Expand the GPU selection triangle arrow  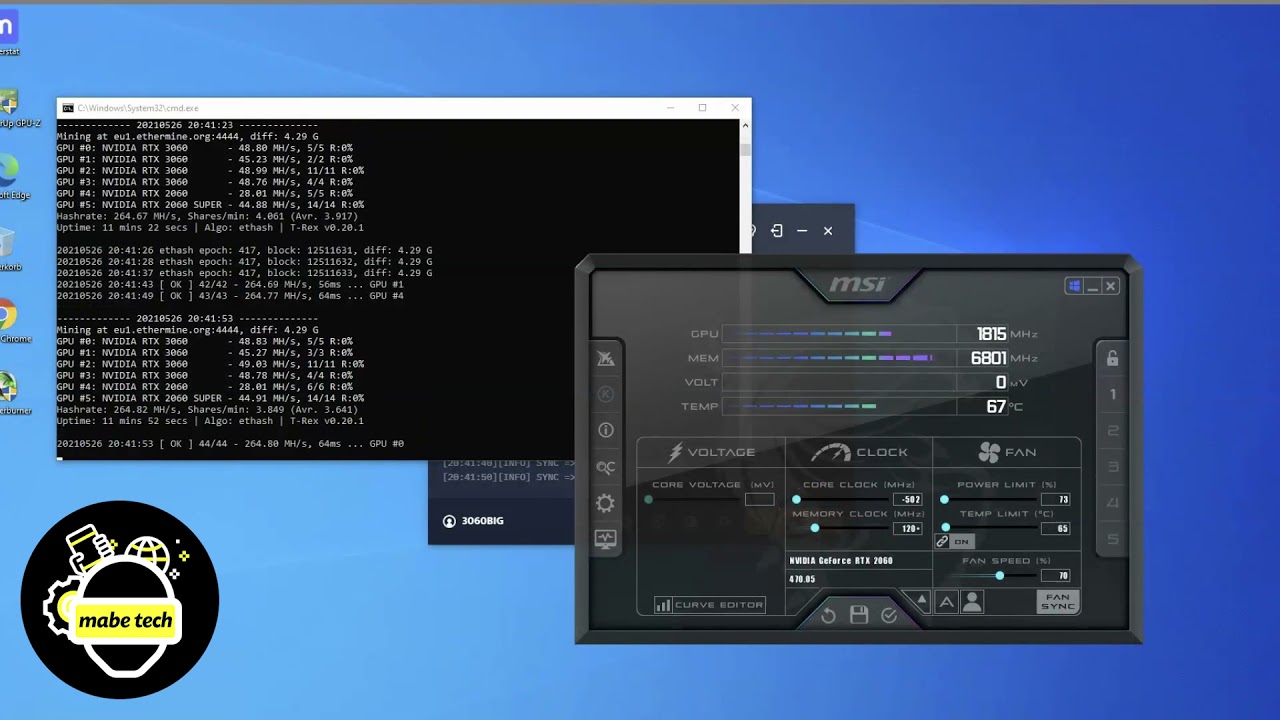pos(922,600)
